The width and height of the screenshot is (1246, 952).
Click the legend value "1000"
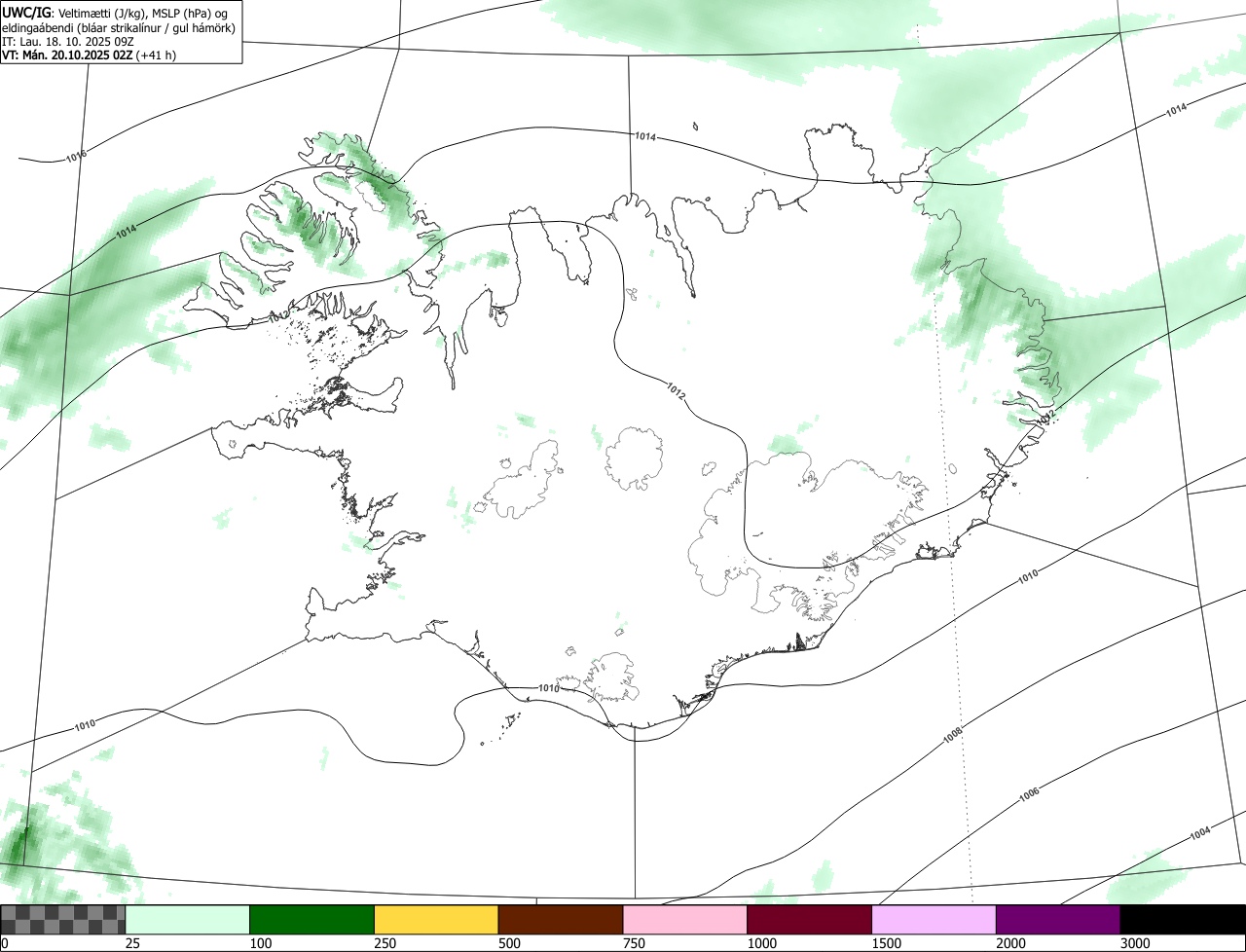coord(762,943)
